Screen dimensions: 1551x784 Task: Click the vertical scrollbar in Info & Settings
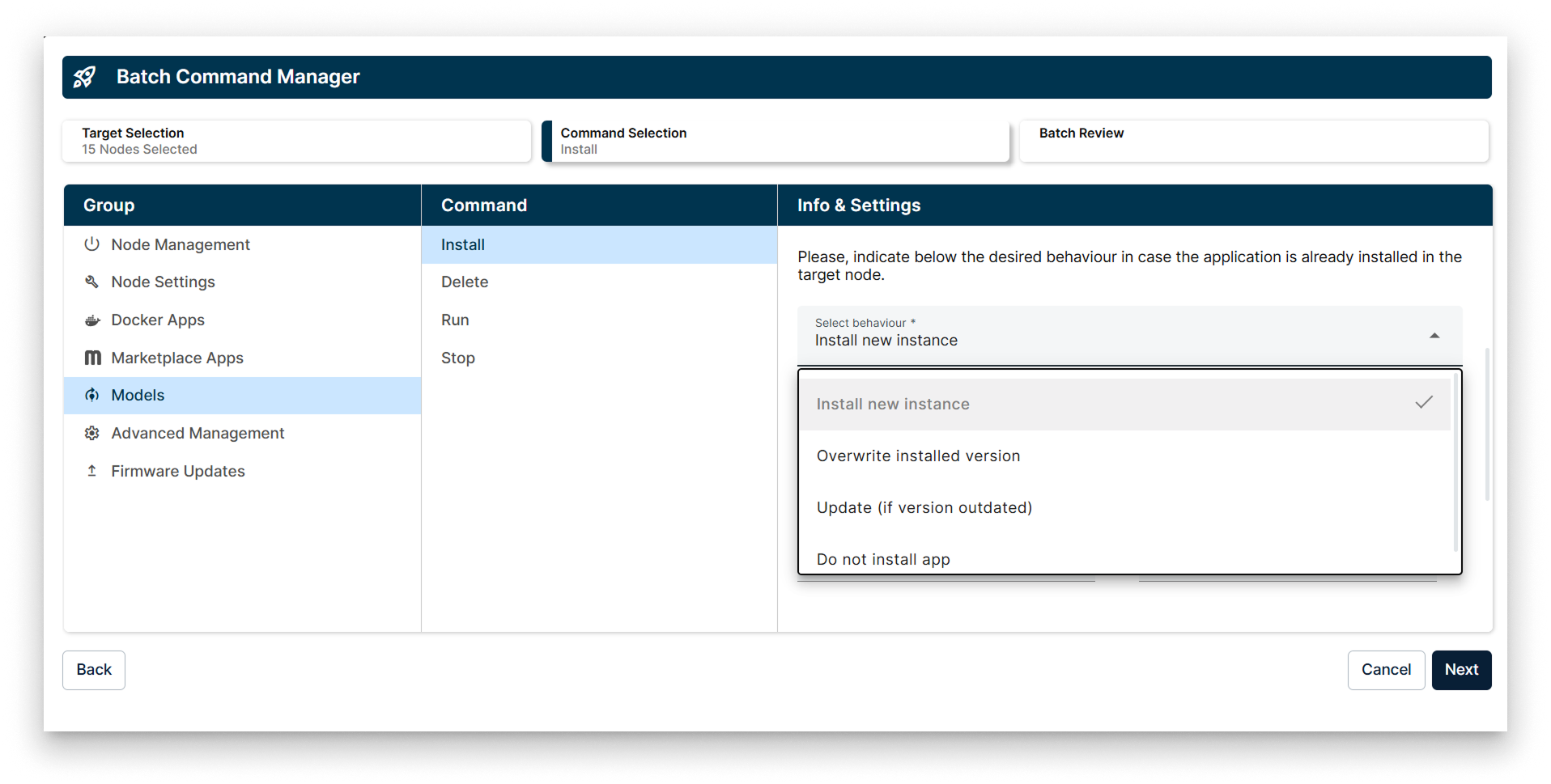pyautogui.click(x=1486, y=421)
